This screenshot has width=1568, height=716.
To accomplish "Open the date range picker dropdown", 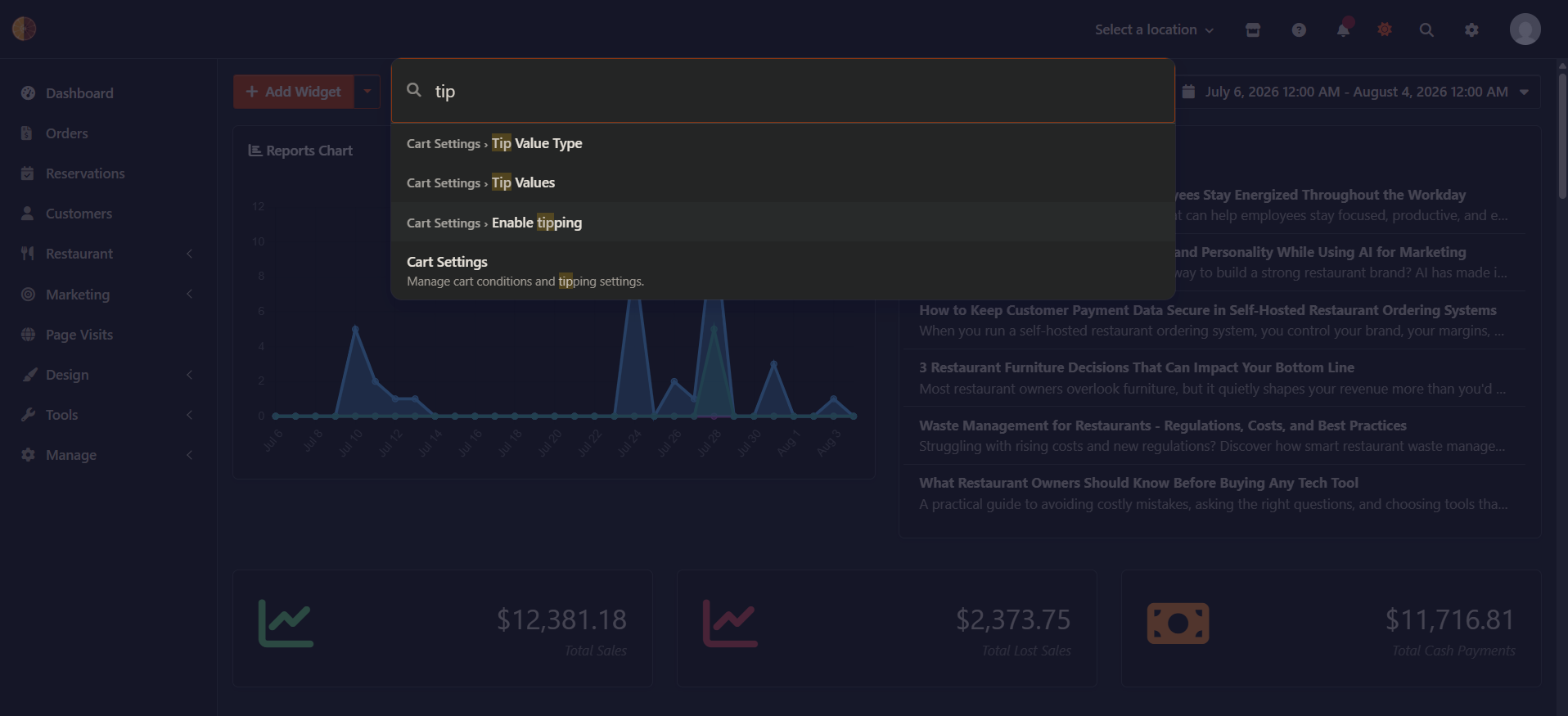I will 1358,92.
